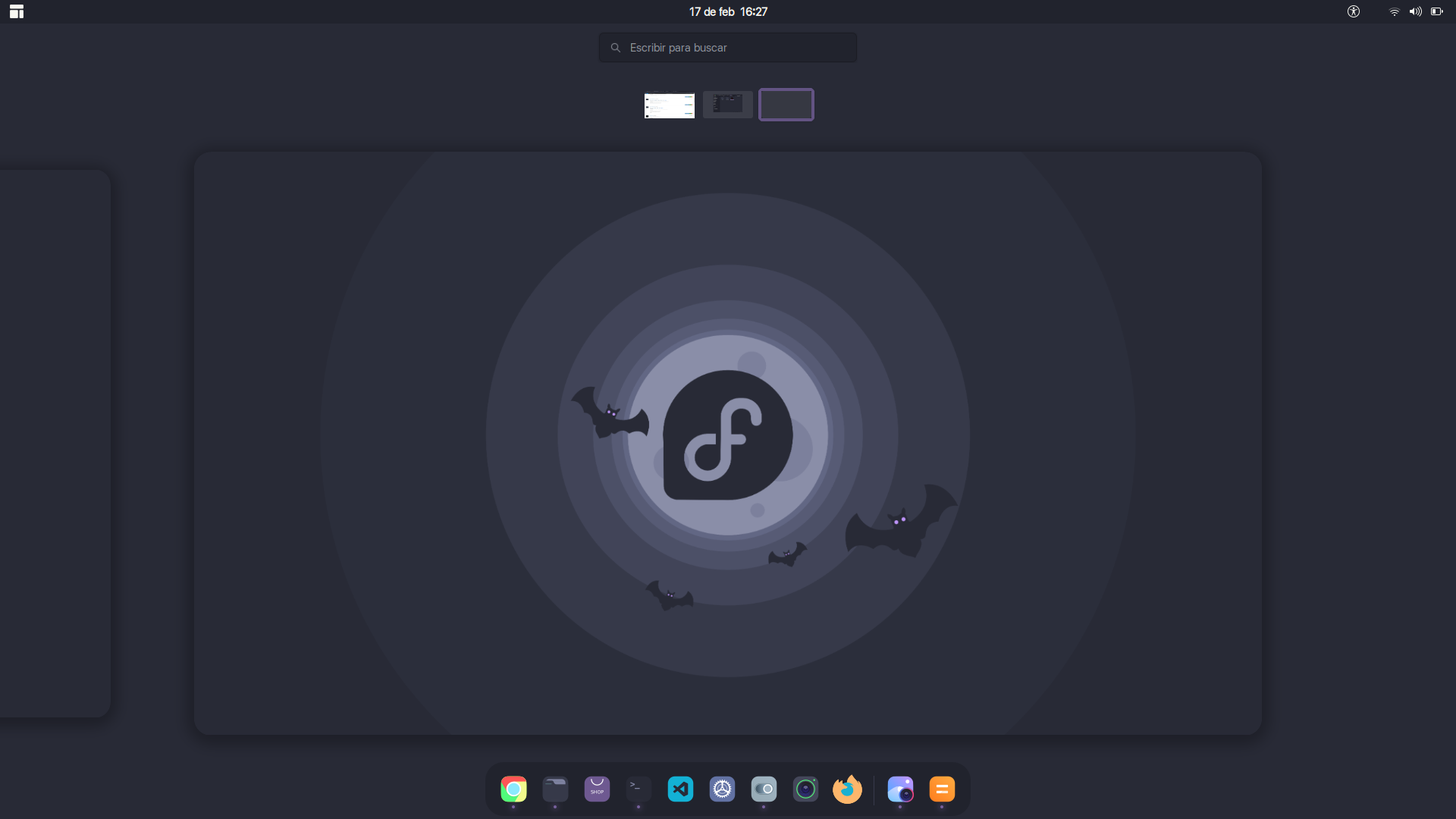The width and height of the screenshot is (1456, 819).
Task: Open the Files application icon
Action: [555, 789]
